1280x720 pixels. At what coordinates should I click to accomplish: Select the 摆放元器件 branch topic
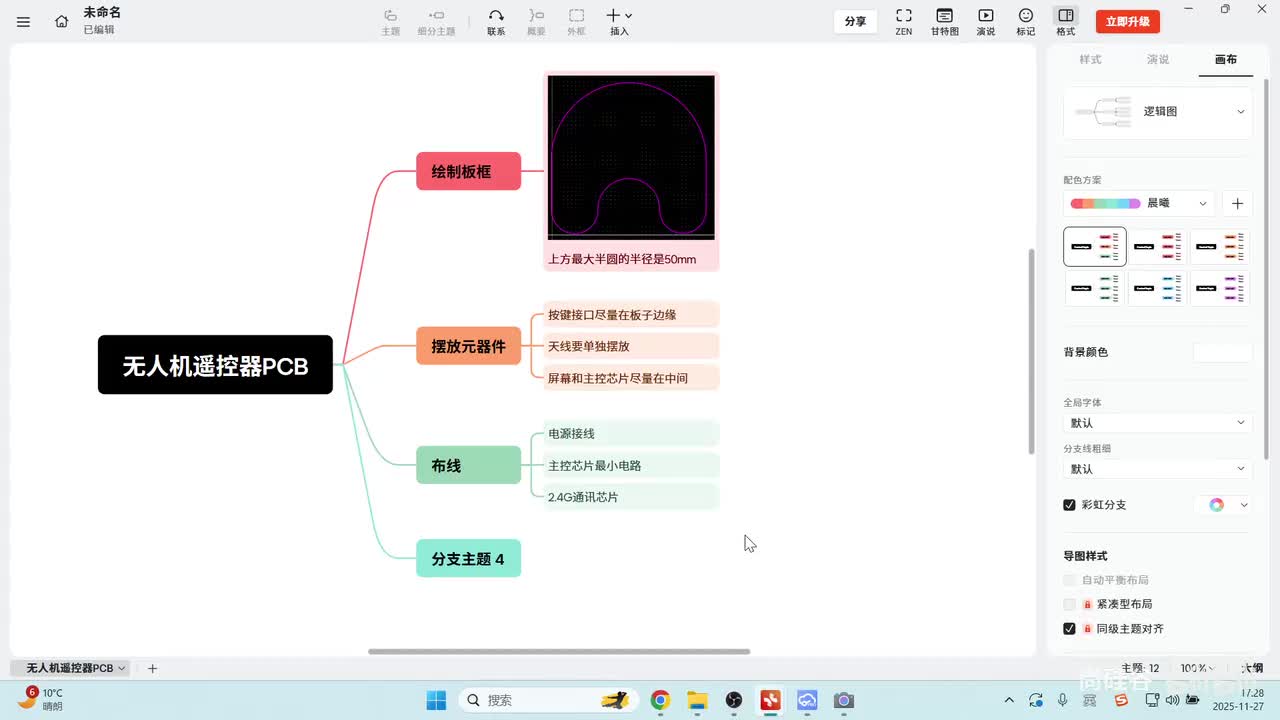pyautogui.click(x=469, y=346)
